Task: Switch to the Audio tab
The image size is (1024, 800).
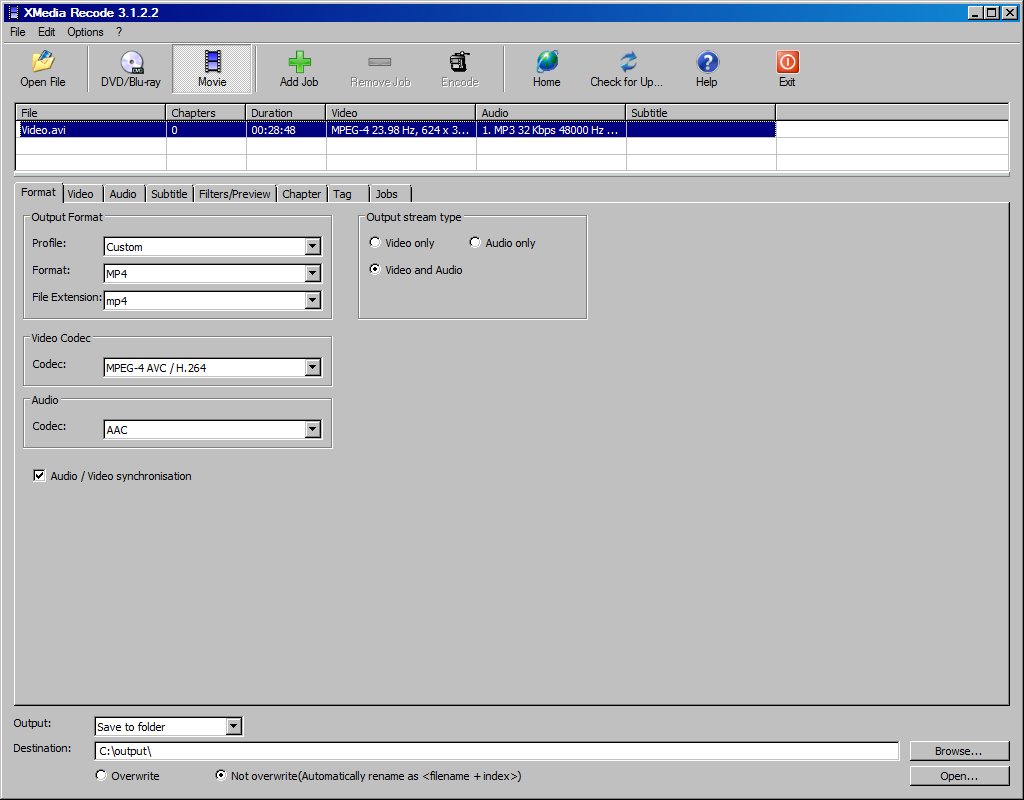Action: pos(123,194)
